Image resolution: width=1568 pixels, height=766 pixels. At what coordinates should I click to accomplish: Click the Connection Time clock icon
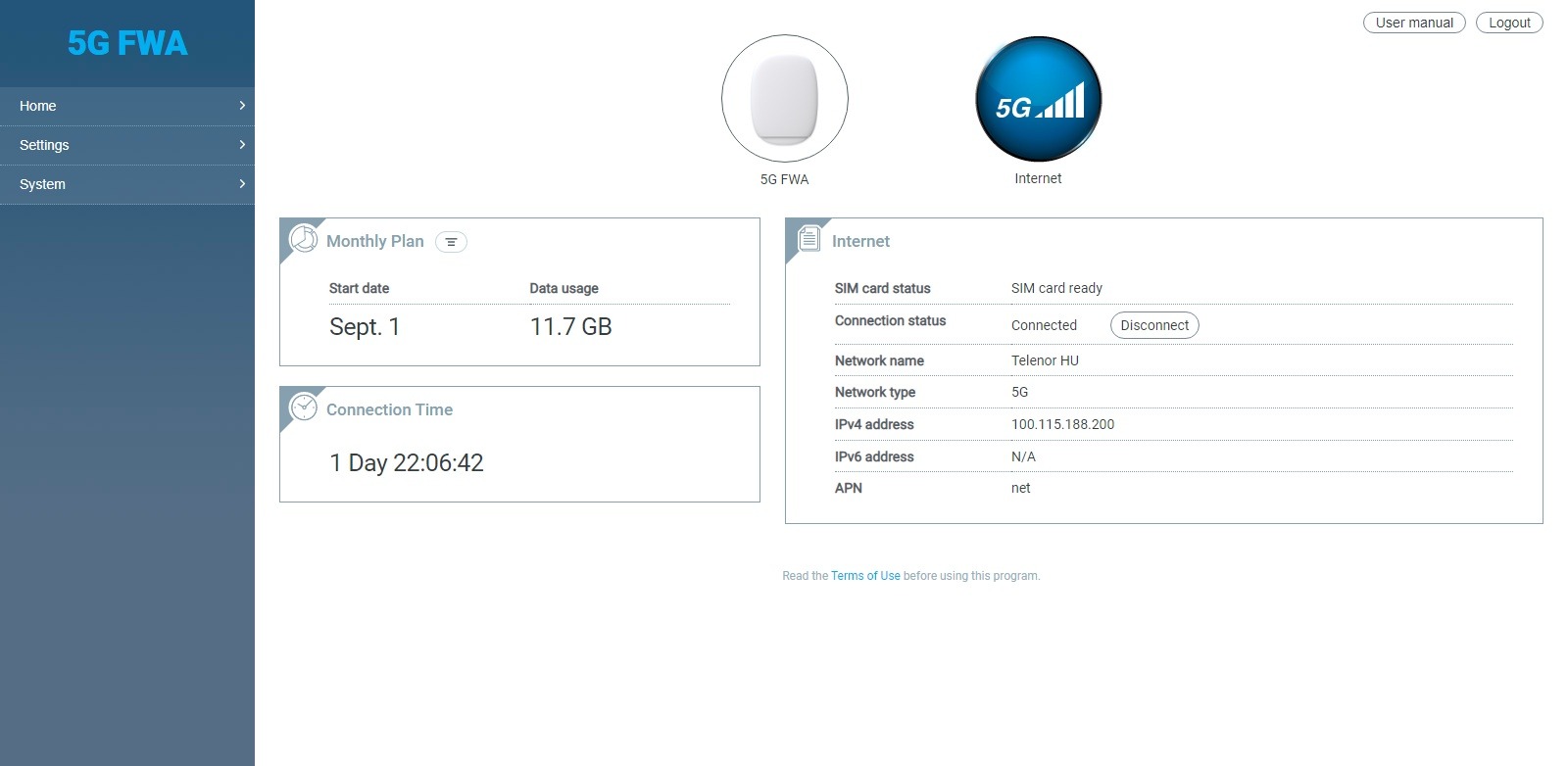(x=304, y=407)
